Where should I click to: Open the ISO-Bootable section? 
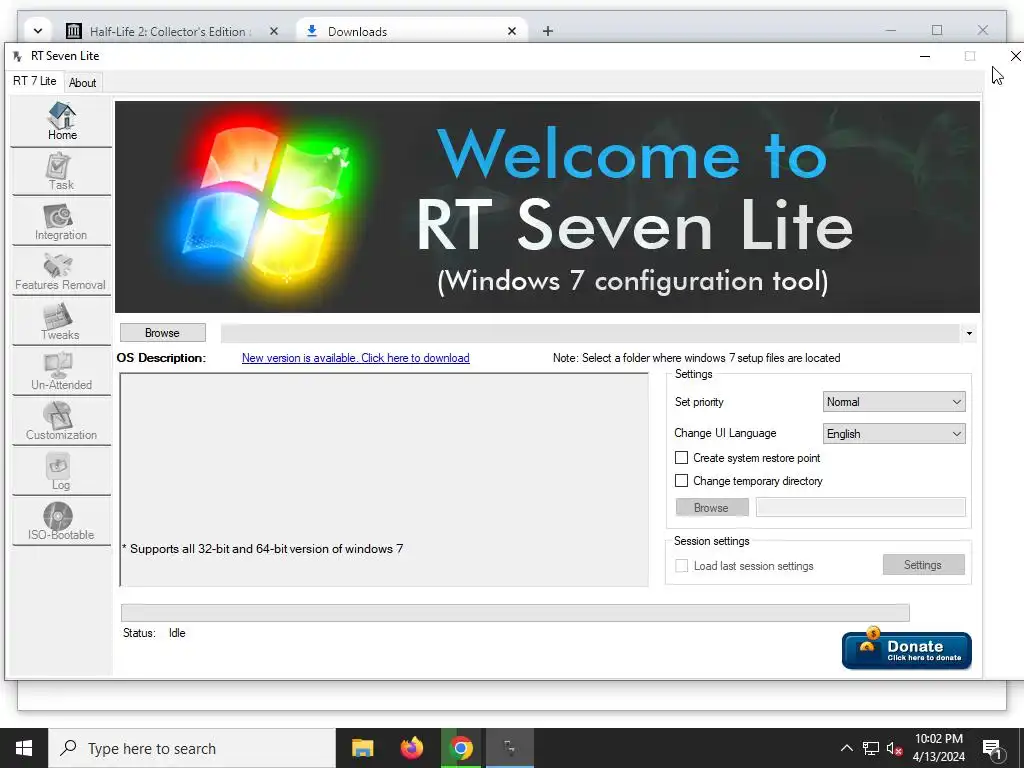click(x=61, y=522)
